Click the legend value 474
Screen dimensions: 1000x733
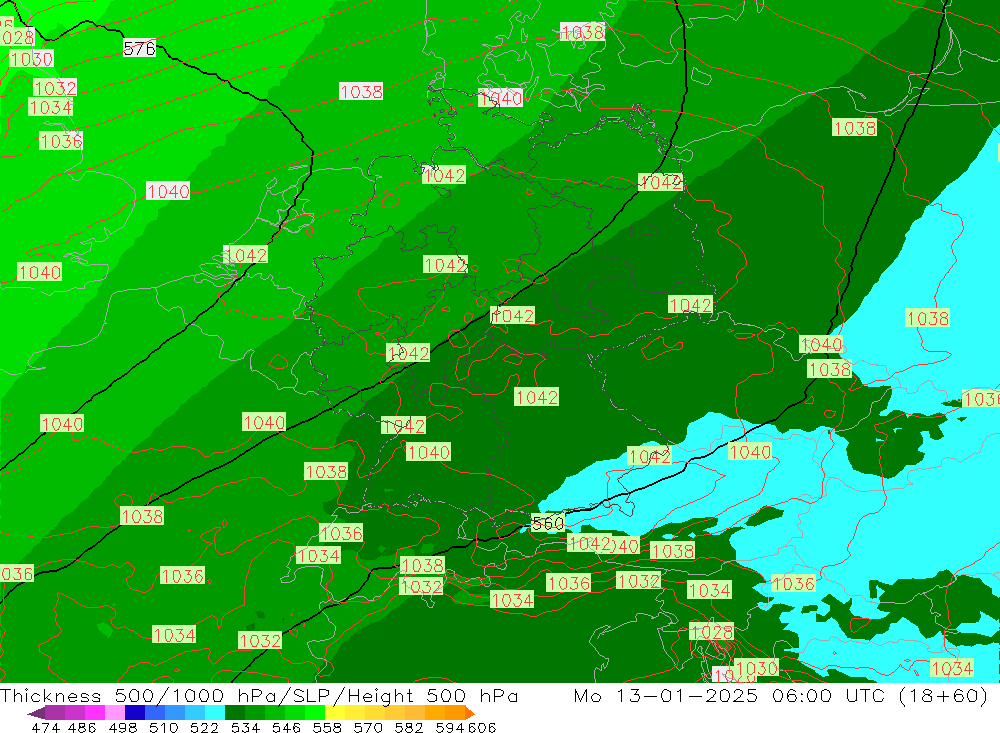(46, 727)
